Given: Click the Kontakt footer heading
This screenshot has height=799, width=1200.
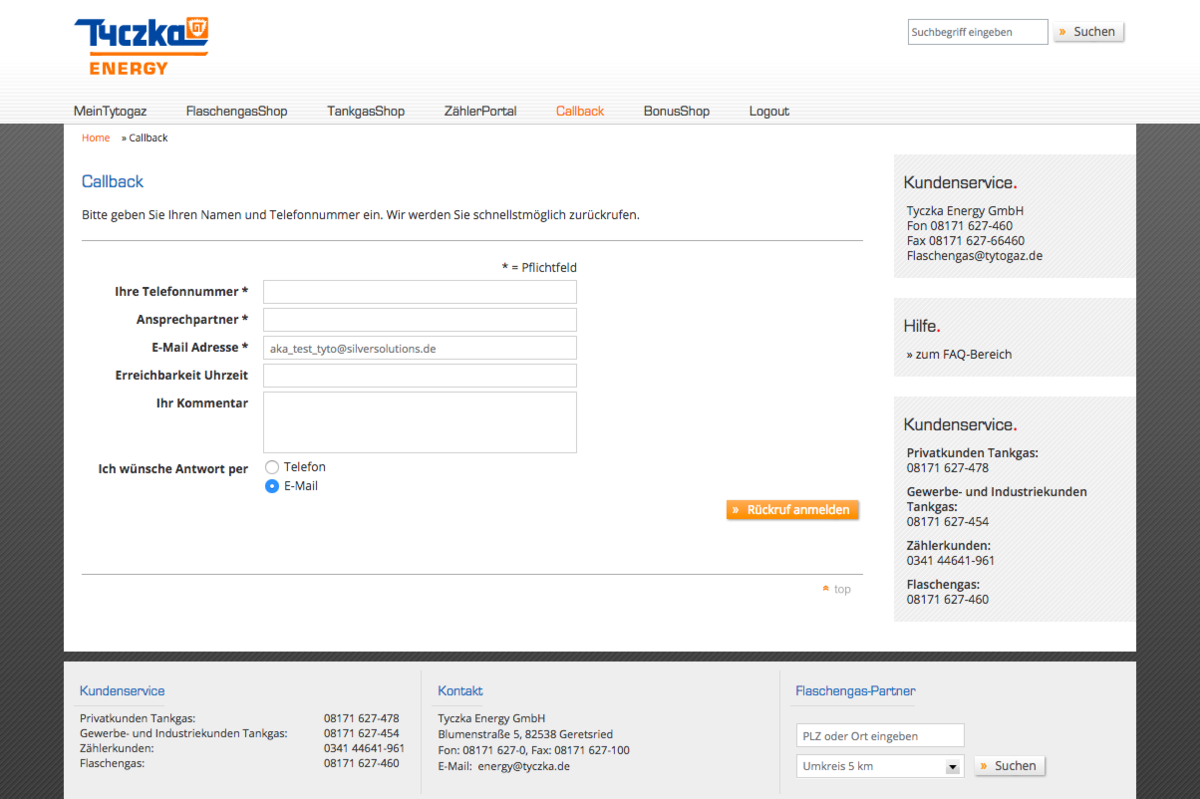Looking at the screenshot, I should tap(460, 691).
